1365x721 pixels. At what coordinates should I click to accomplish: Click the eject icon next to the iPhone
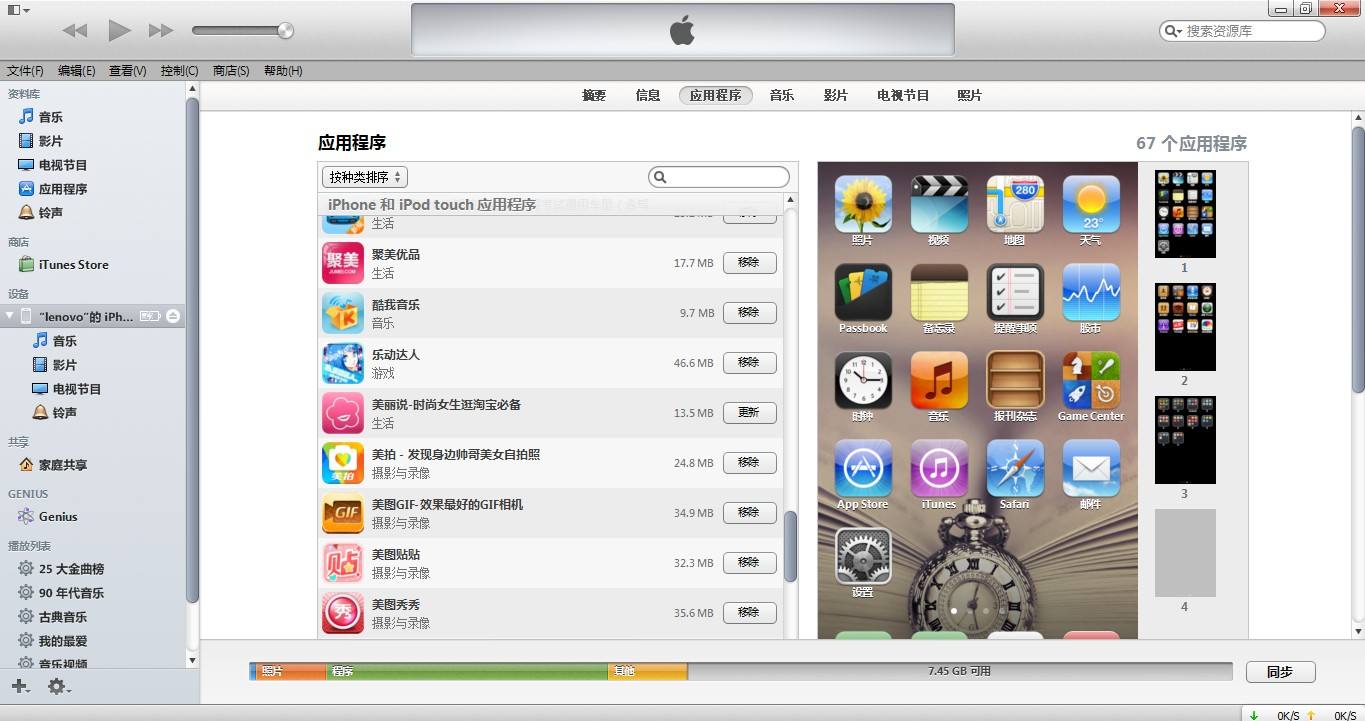click(173, 316)
